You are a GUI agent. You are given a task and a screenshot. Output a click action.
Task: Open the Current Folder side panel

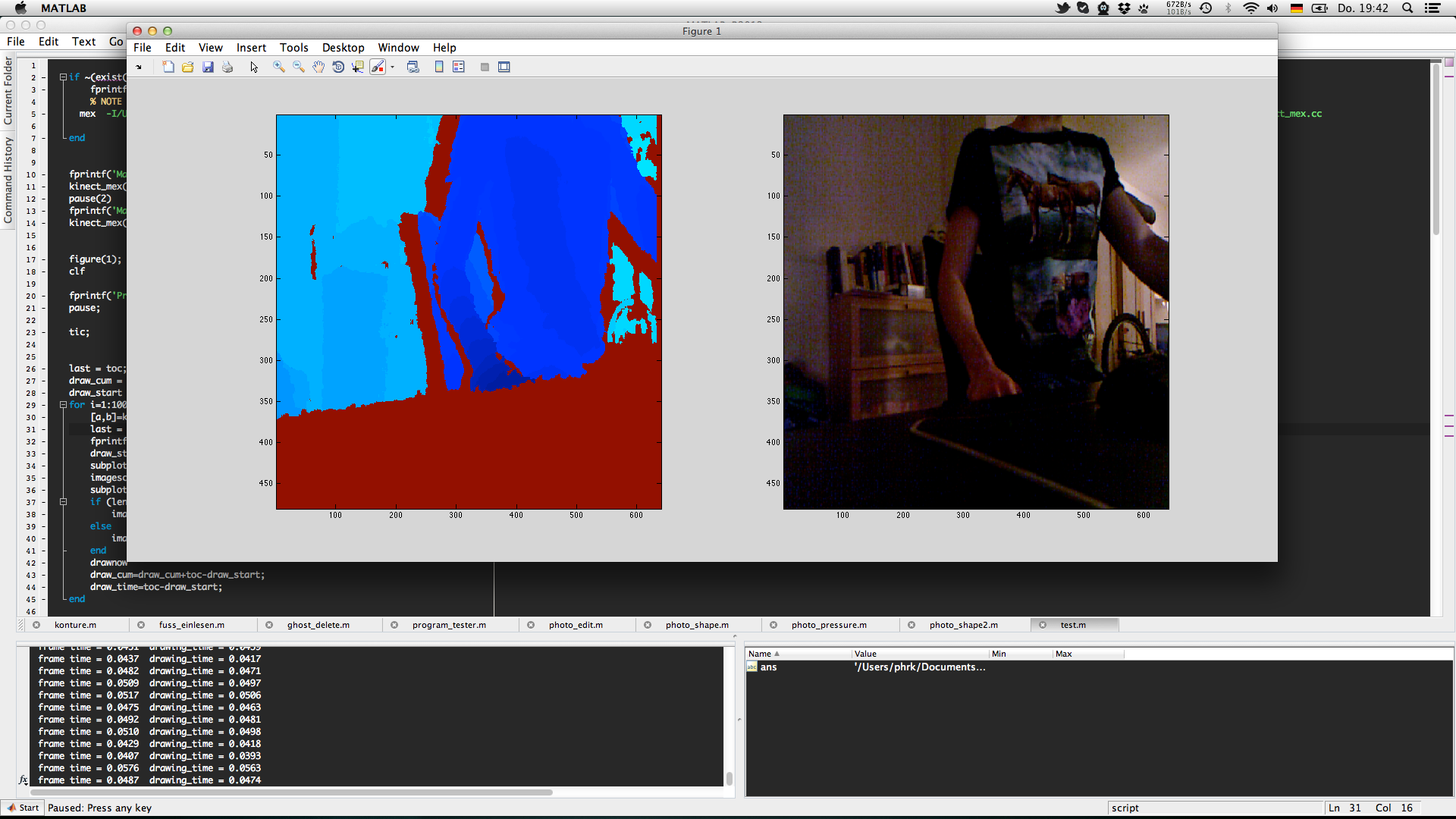(8, 90)
